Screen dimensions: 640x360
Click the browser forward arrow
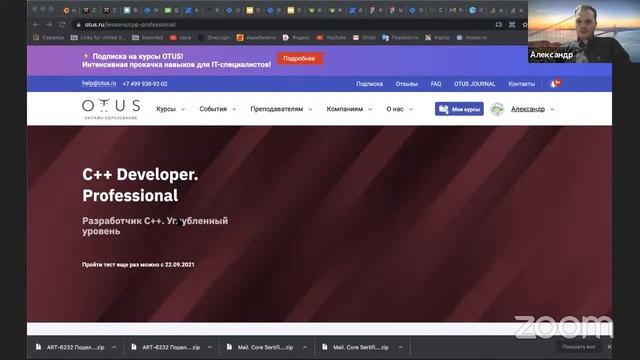pos(49,24)
